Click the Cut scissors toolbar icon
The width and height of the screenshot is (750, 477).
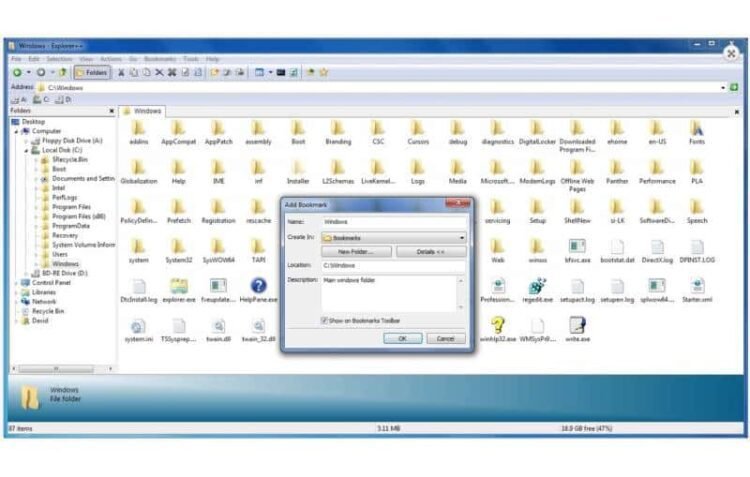tap(121, 73)
